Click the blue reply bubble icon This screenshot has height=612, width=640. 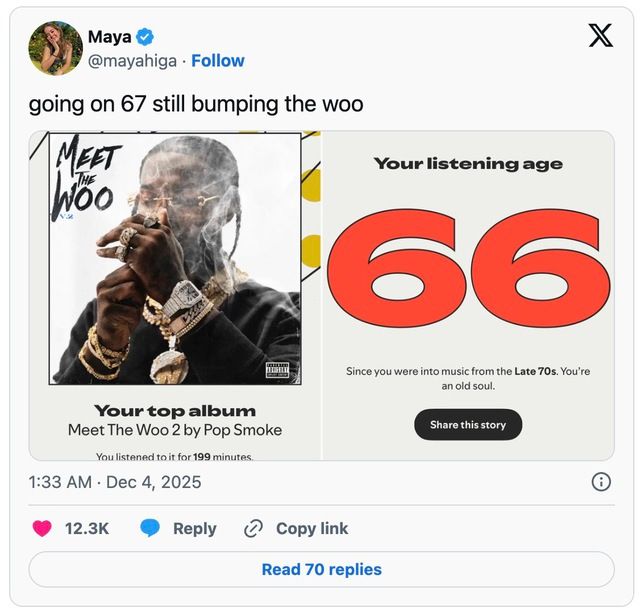tap(151, 528)
